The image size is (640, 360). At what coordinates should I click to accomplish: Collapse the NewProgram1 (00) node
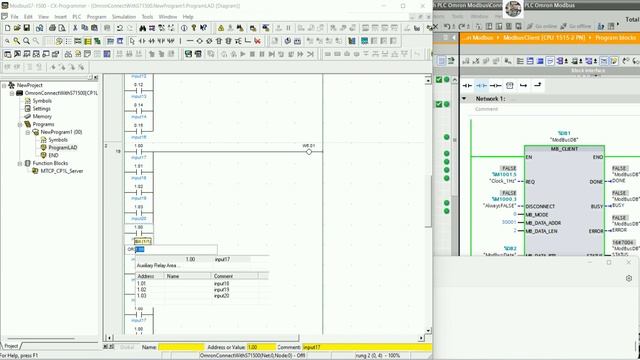pyautogui.click(x=27, y=132)
